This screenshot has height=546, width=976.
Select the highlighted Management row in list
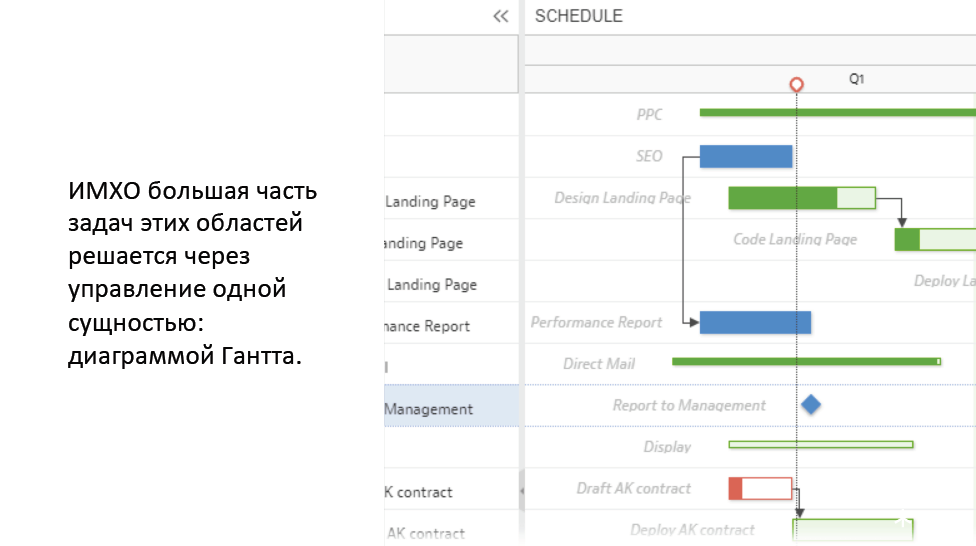click(x=451, y=405)
